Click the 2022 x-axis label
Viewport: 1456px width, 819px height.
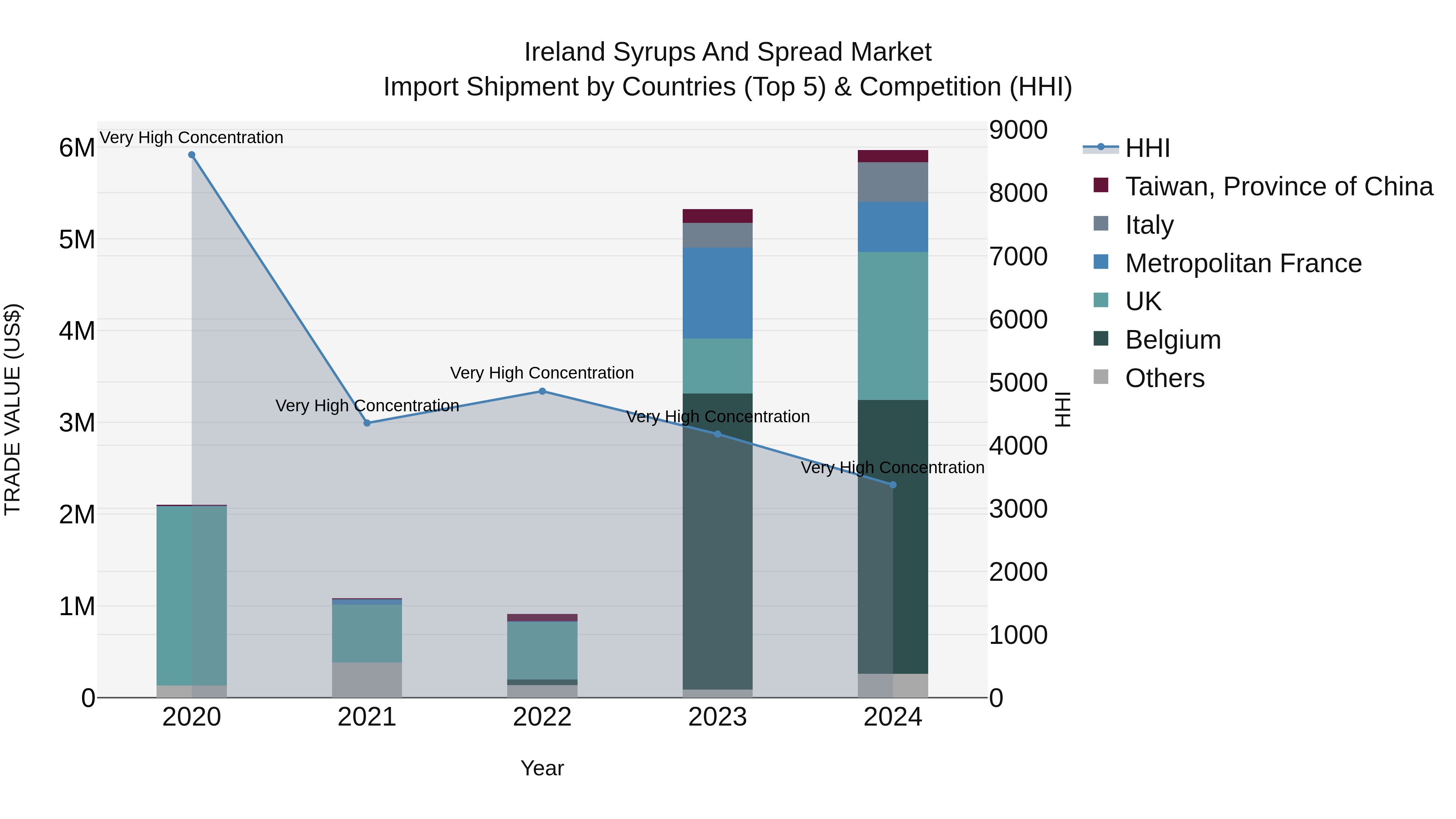click(542, 717)
